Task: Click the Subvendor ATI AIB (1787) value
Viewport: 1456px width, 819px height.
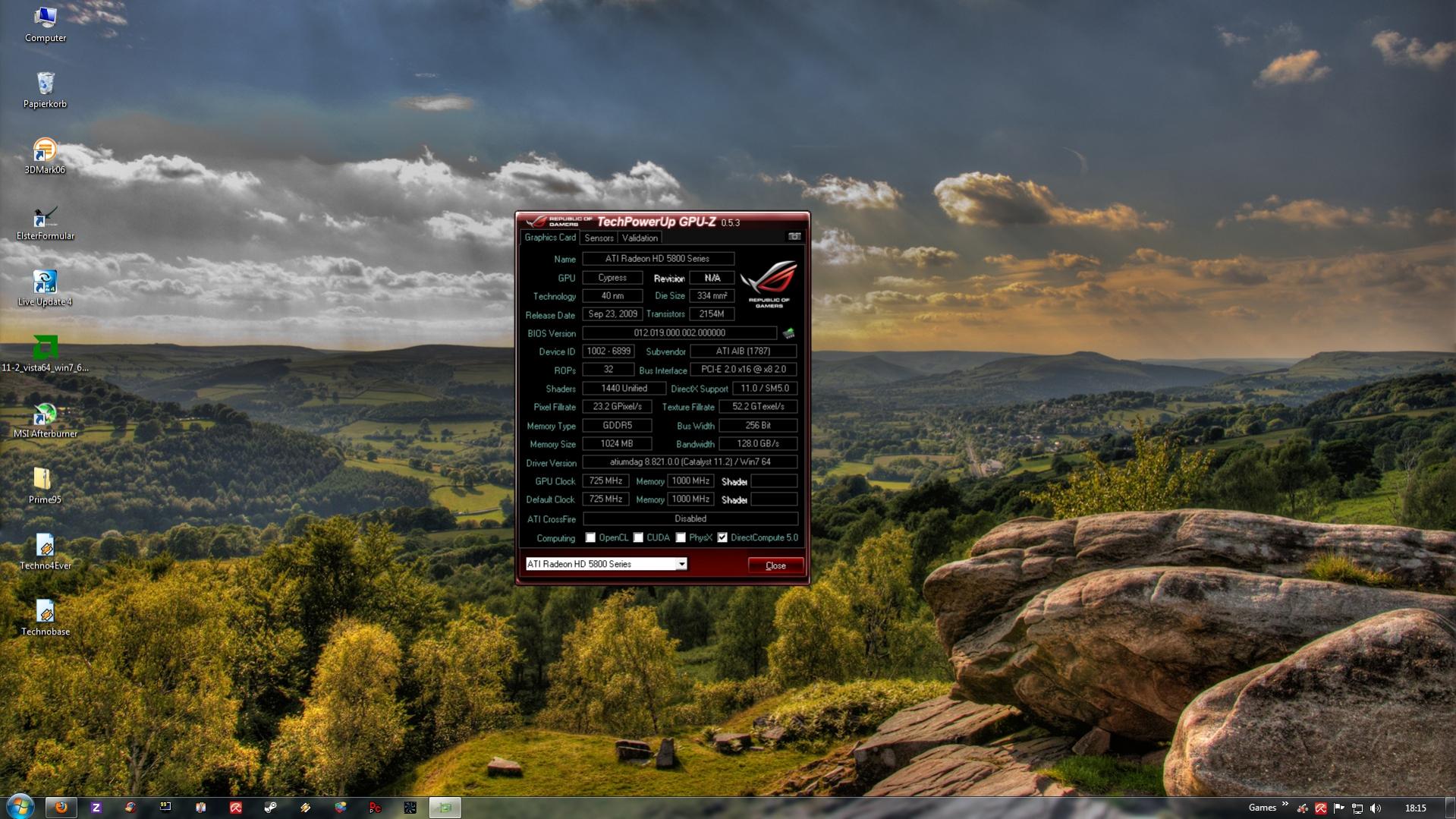Action: click(743, 351)
